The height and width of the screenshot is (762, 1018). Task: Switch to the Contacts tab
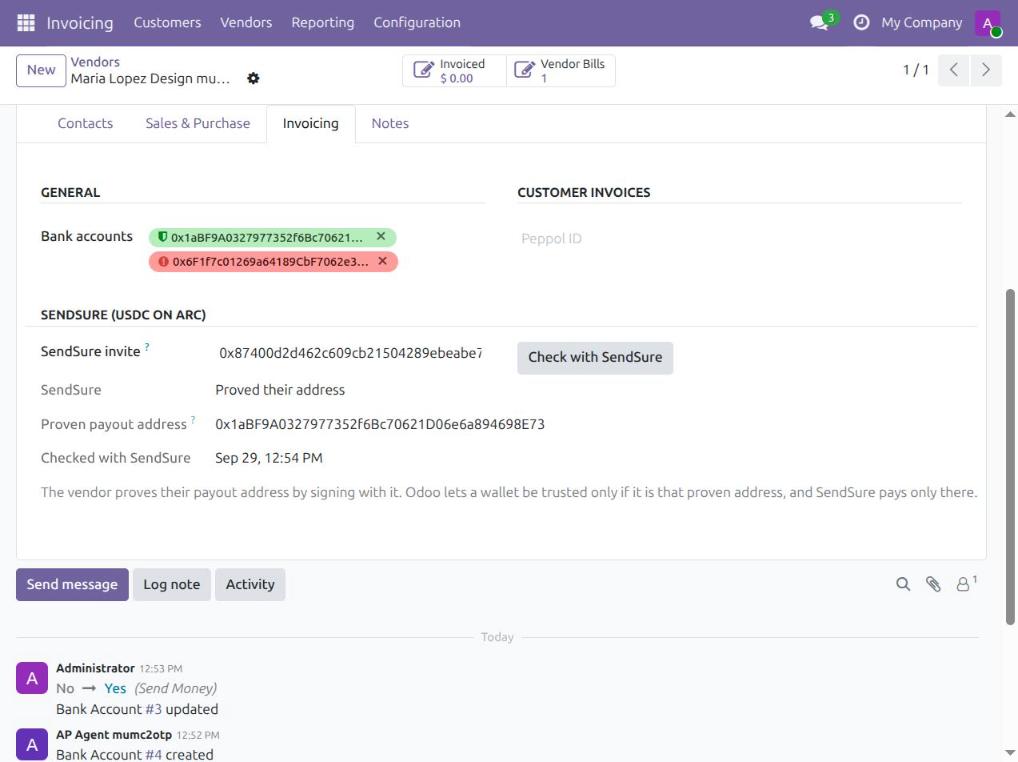click(85, 123)
